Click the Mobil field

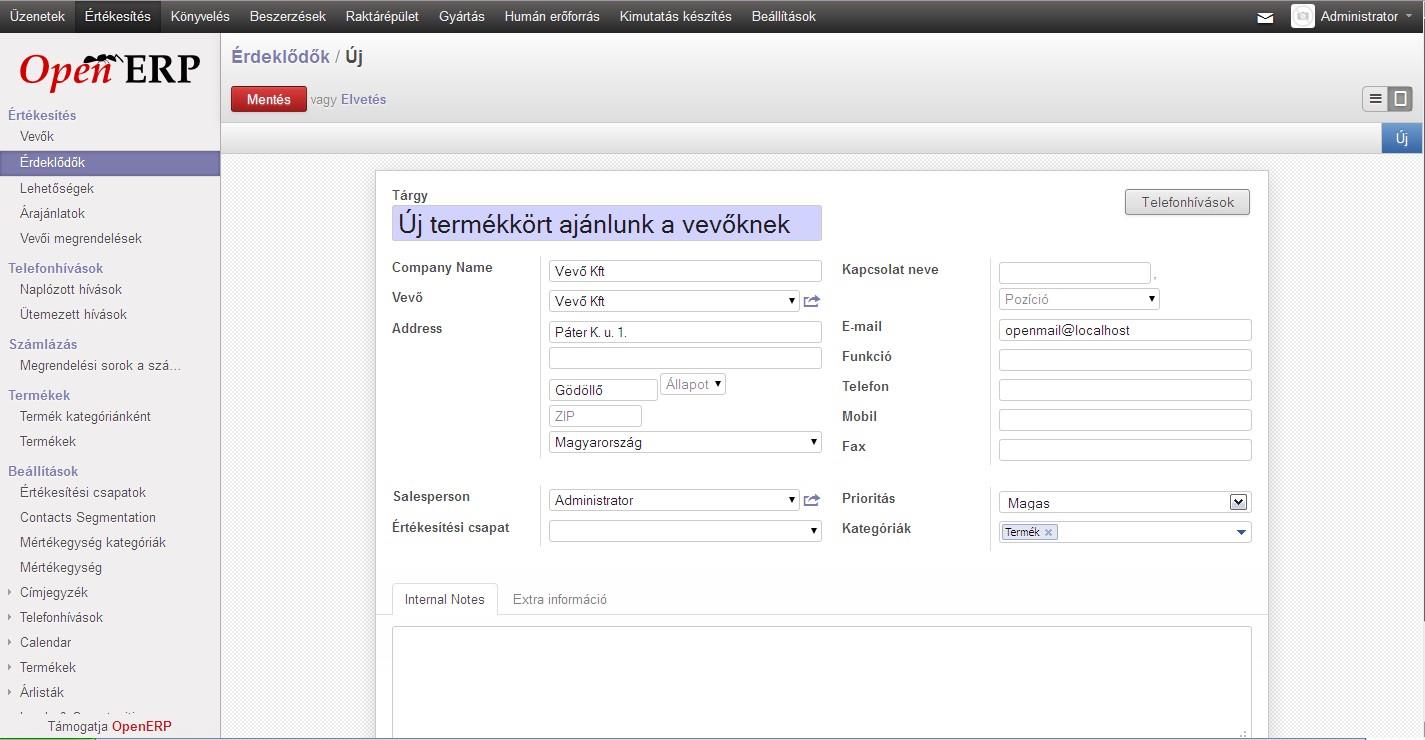coord(1125,420)
